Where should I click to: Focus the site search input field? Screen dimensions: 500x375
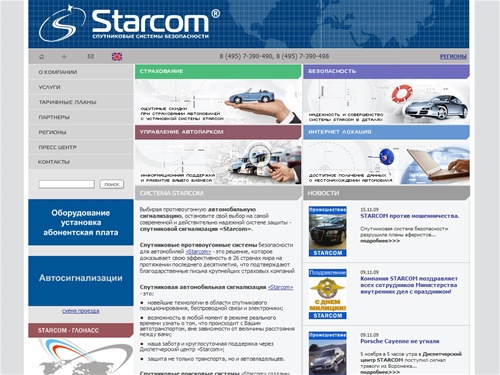point(66,184)
